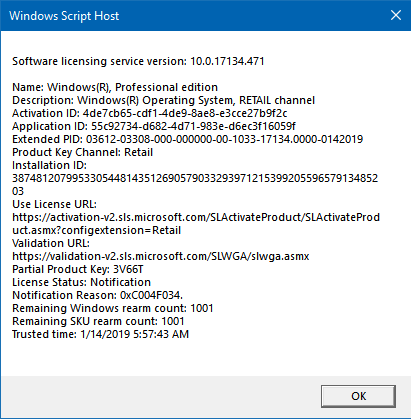Close the Windows Script Host dialog
Image resolution: width=411 pixels, height=419 pixels.
click(396, 15)
